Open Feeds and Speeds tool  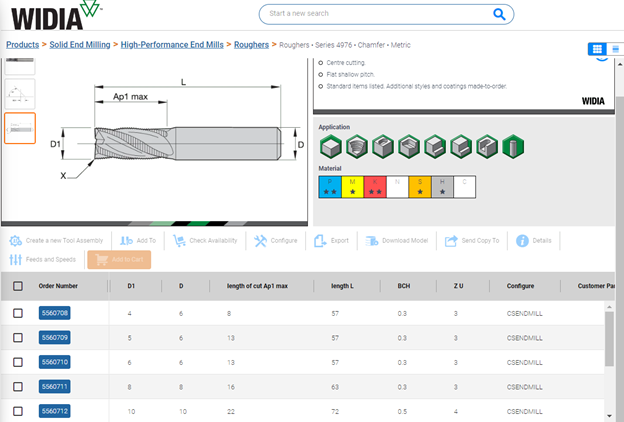(x=16, y=260)
